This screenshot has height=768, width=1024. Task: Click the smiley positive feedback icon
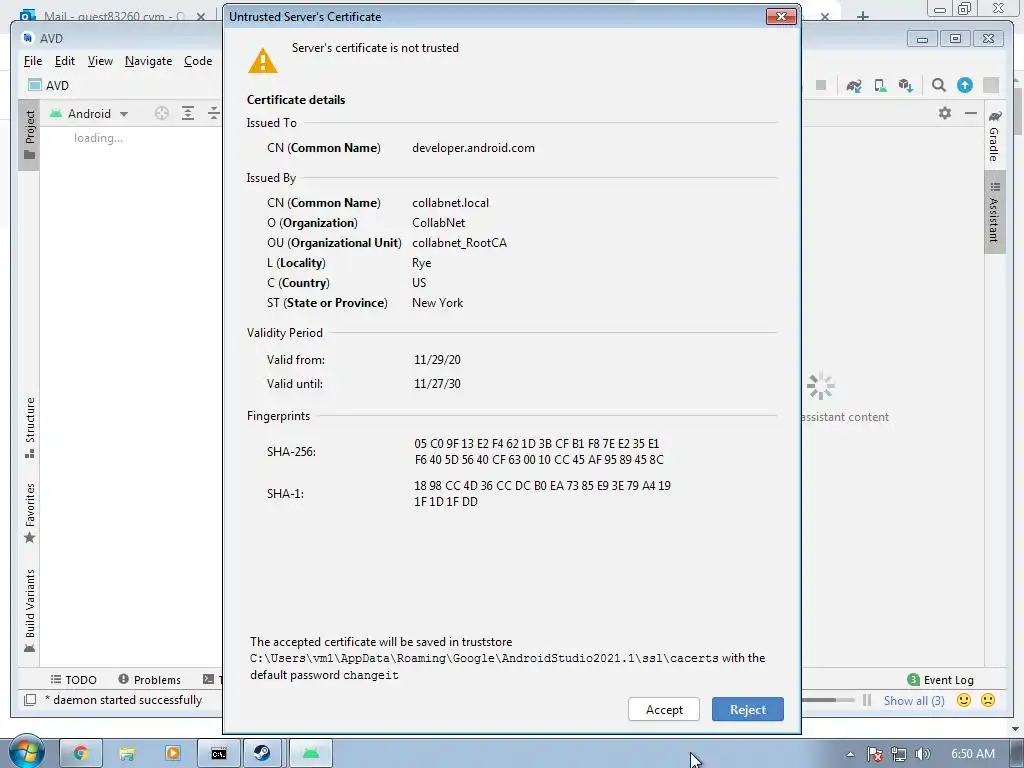[963, 700]
